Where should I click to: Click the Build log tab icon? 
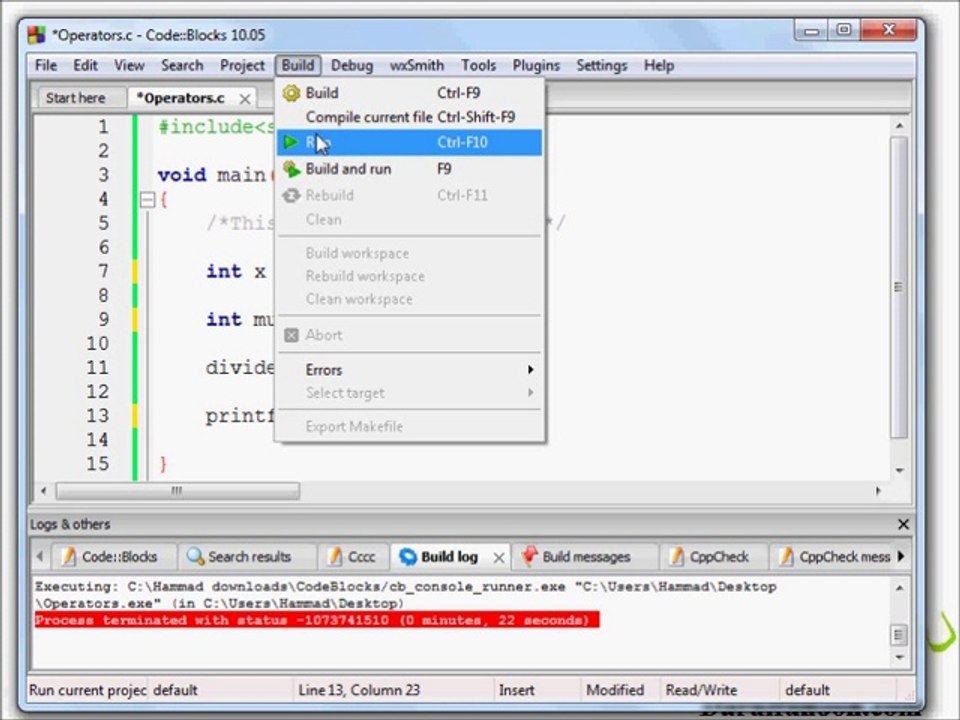pyautogui.click(x=408, y=557)
